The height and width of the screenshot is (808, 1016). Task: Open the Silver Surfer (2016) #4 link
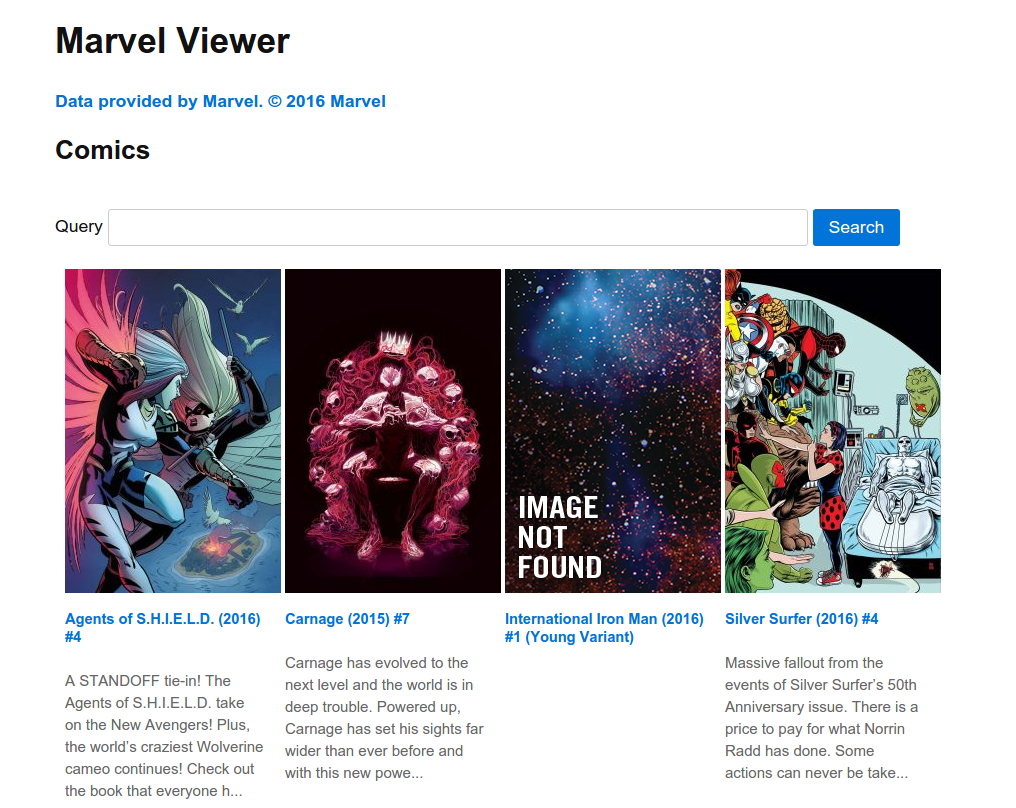[802, 619]
